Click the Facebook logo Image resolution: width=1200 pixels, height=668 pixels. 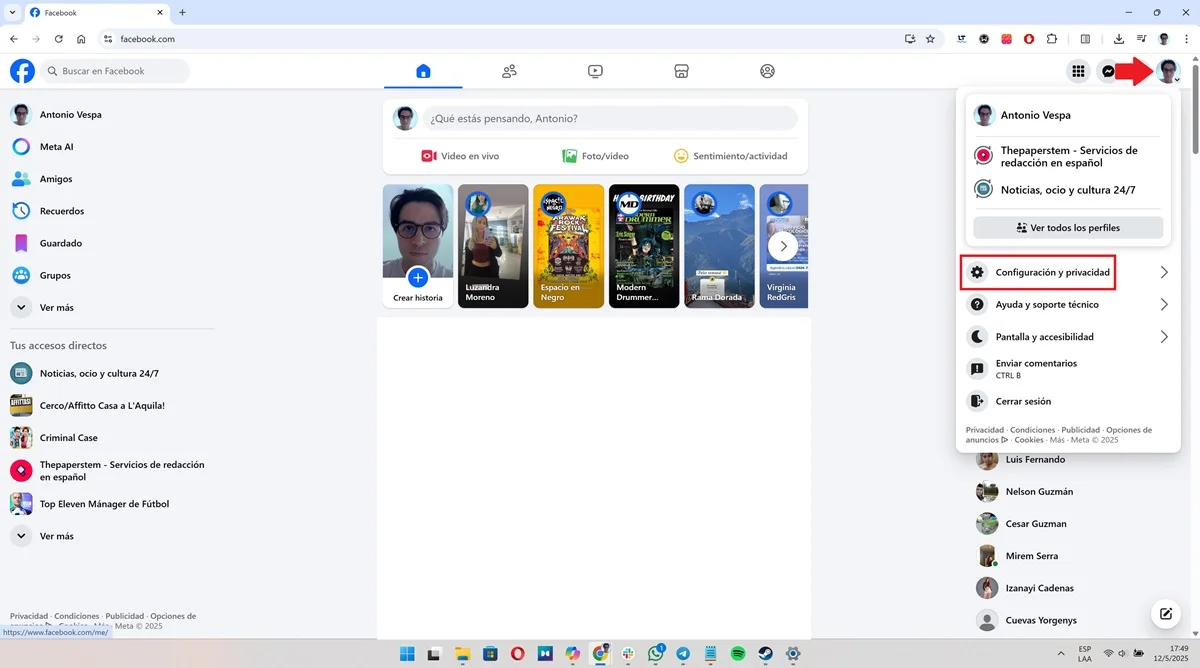22,71
